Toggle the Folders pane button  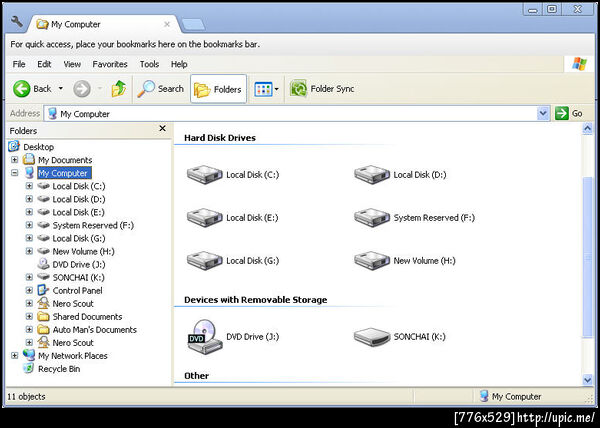pyautogui.click(x=218, y=89)
